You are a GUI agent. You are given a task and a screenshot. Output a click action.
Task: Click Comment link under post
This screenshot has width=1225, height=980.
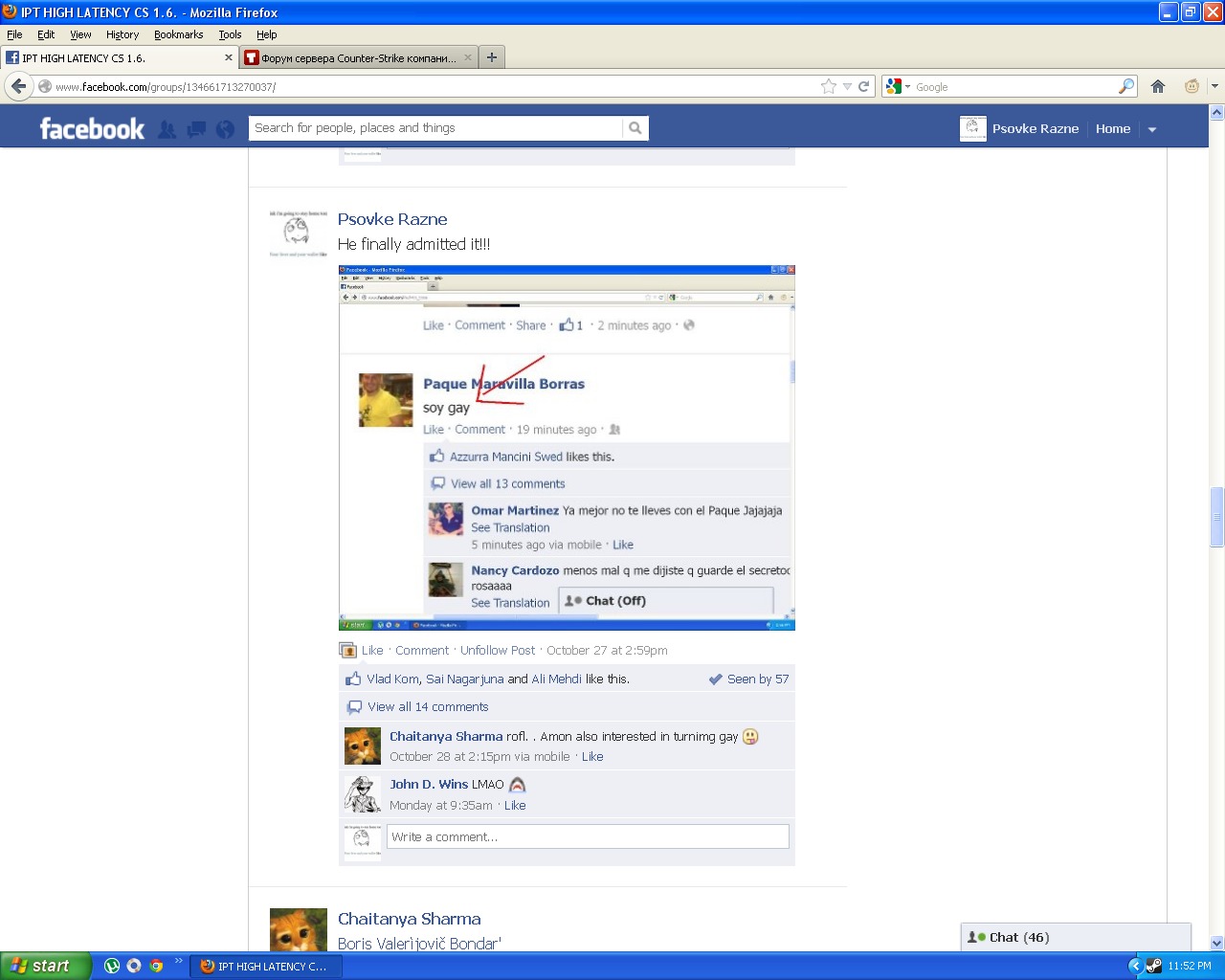coord(422,650)
